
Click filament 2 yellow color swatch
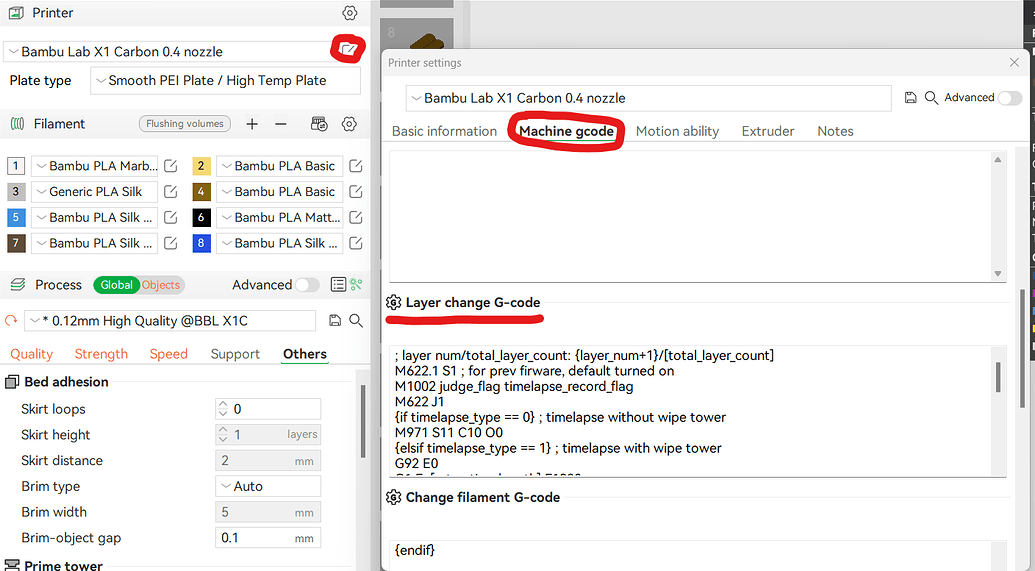click(201, 166)
